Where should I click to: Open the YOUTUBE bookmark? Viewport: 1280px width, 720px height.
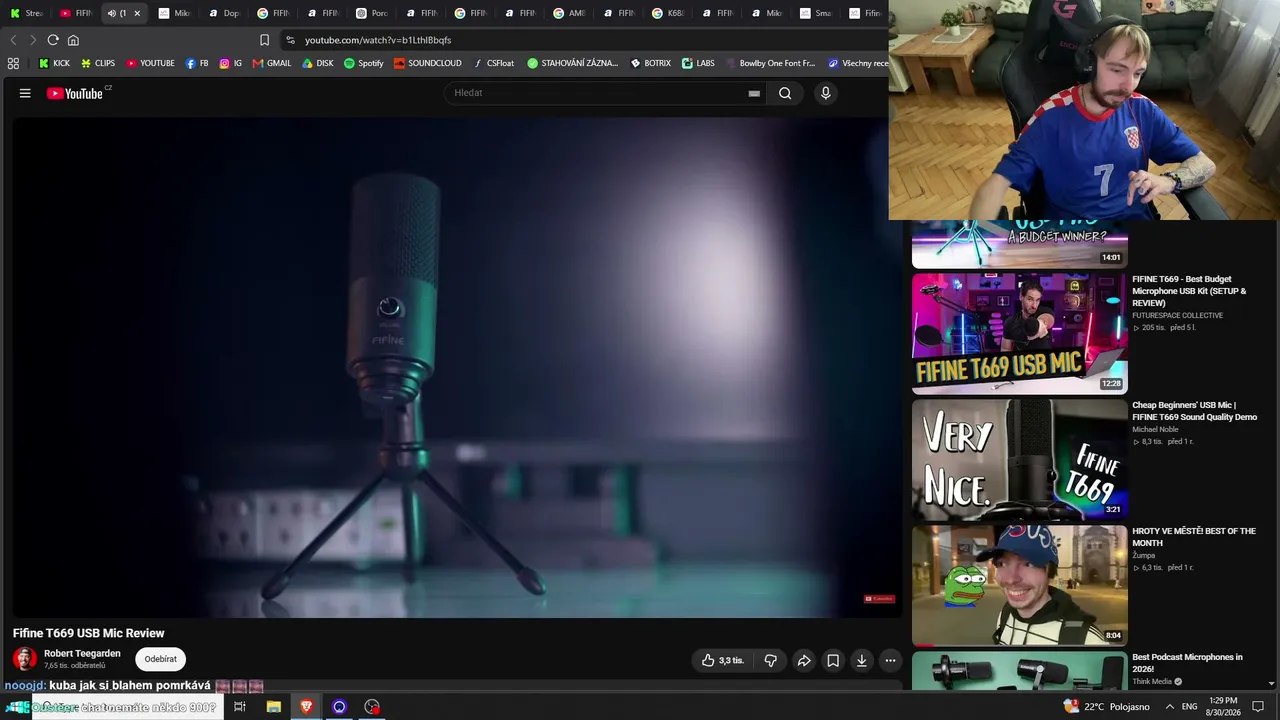[x=150, y=63]
